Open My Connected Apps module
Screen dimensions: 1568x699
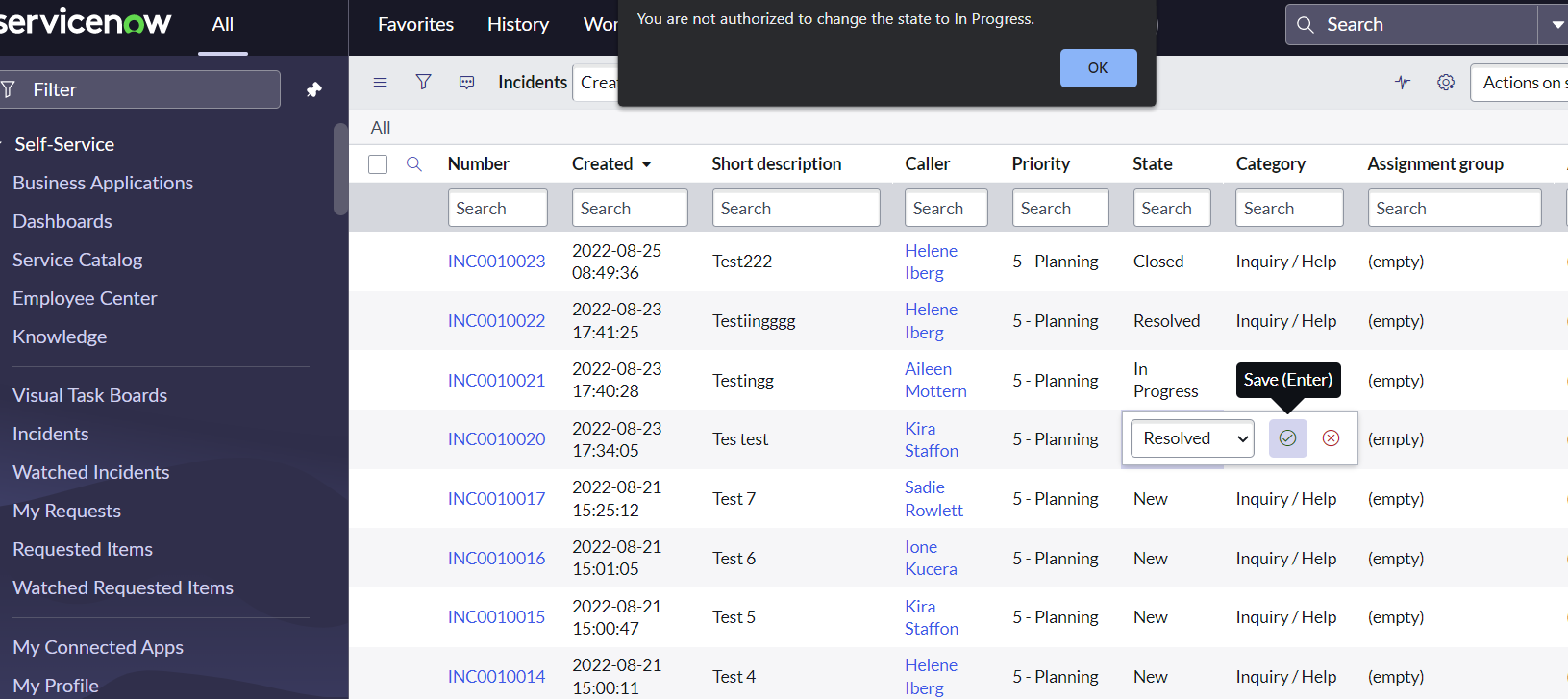click(x=98, y=647)
